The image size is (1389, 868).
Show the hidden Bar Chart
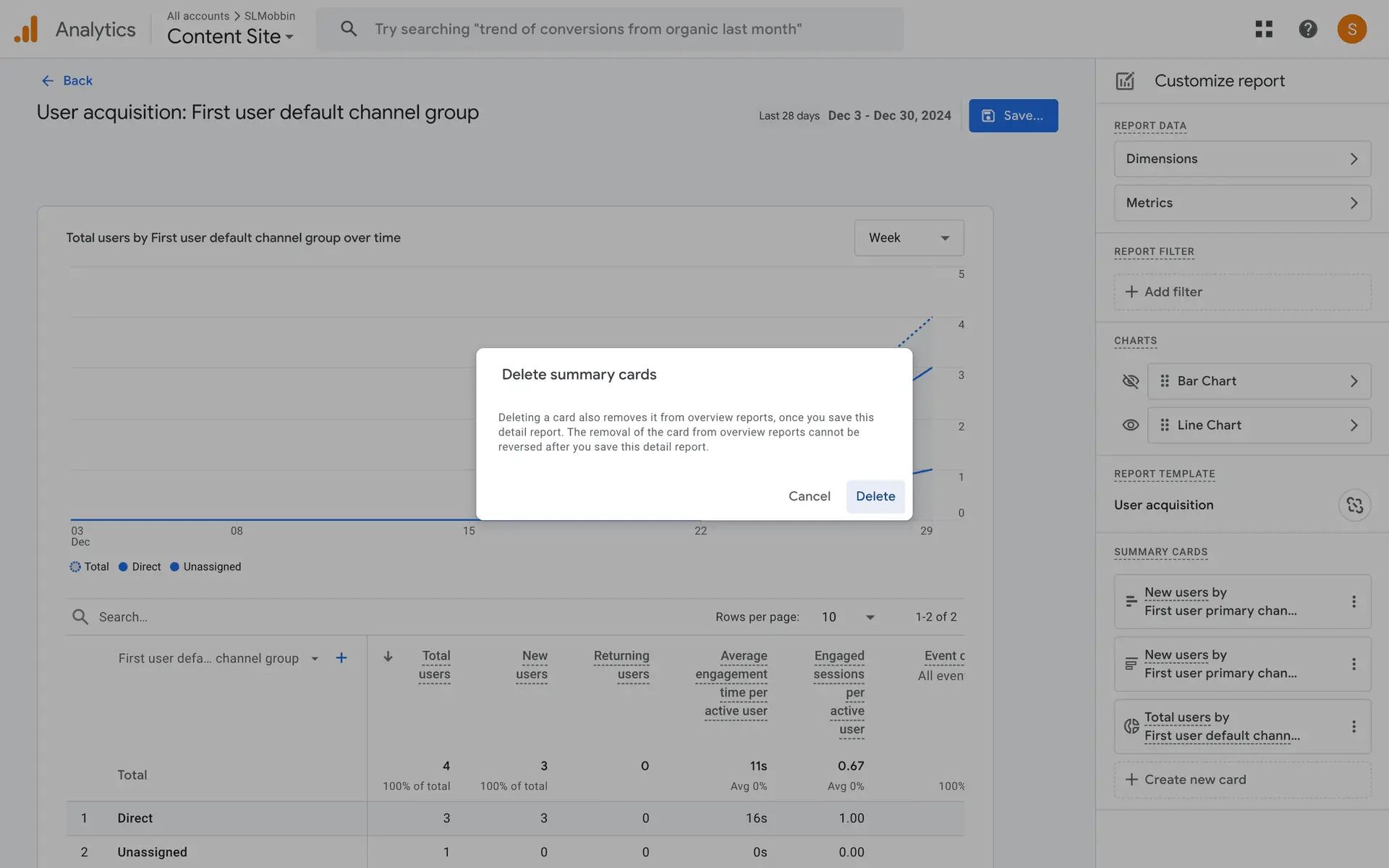point(1130,381)
